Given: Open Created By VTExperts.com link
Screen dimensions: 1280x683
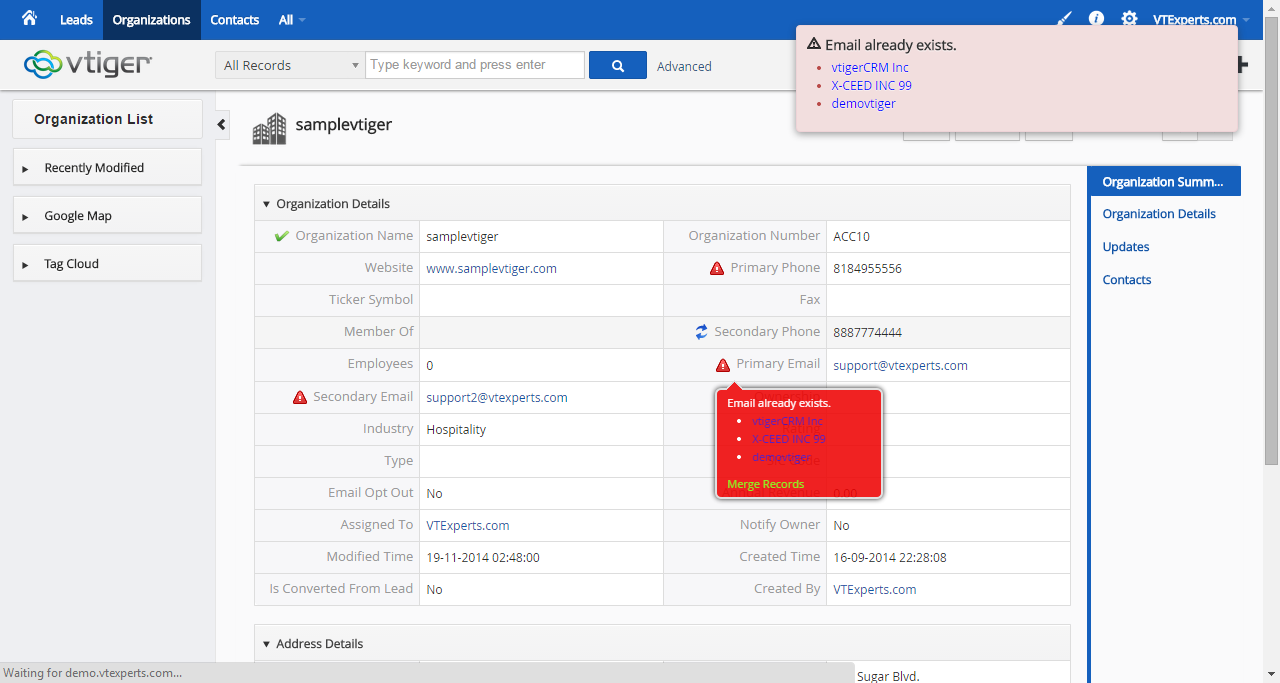Looking at the screenshot, I should (875, 589).
